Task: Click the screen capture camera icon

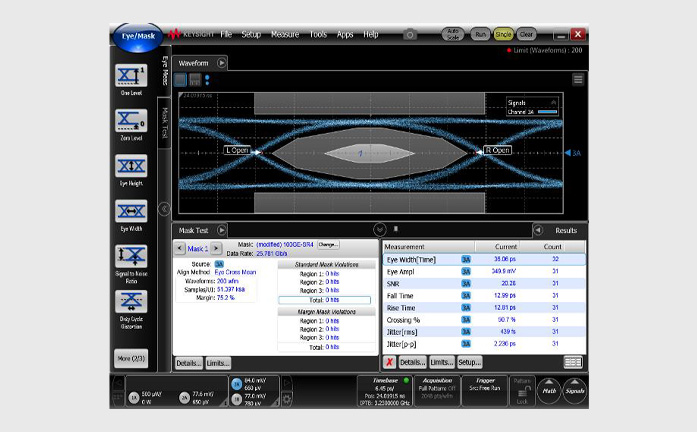Action: 410,34
